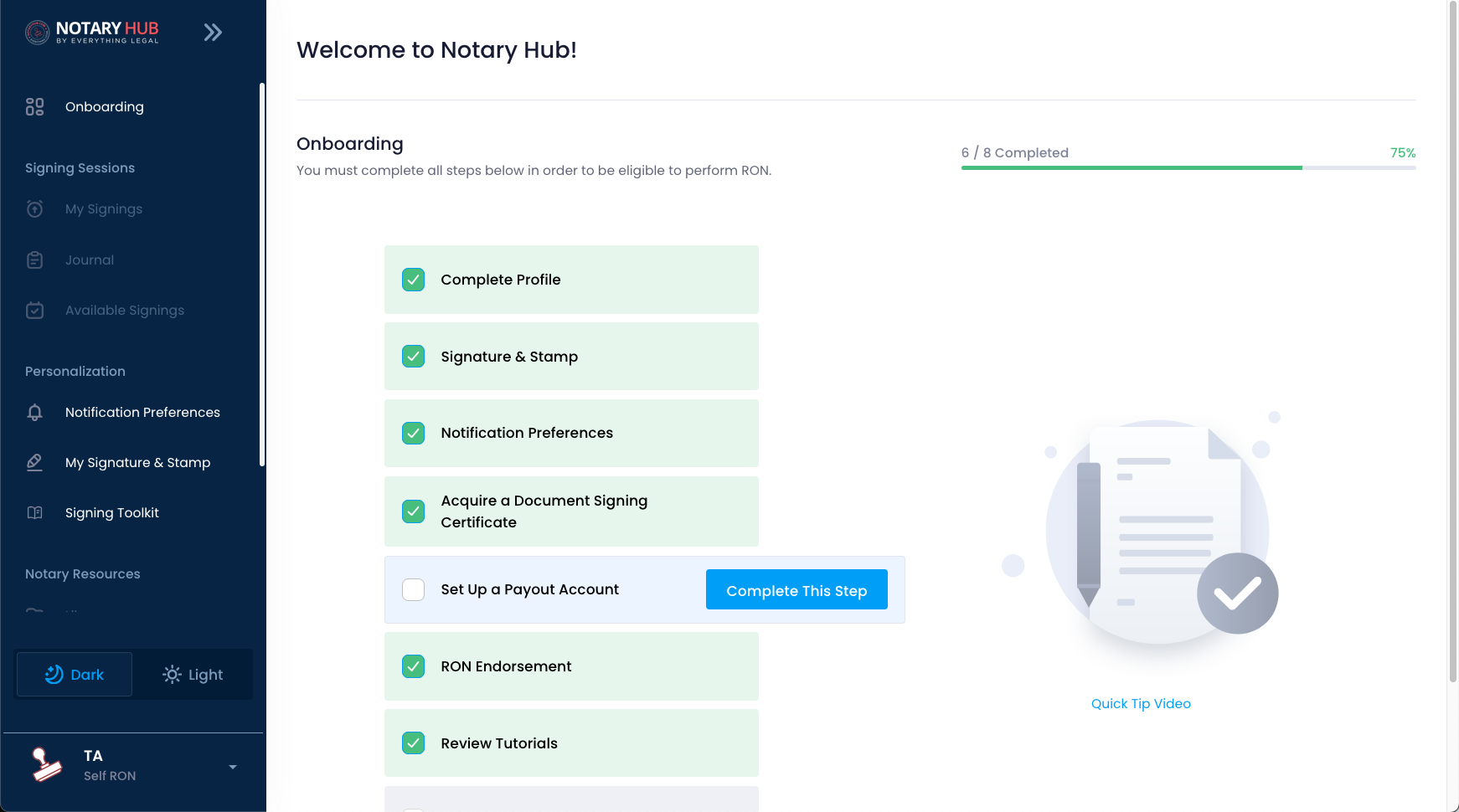Select the Complete Profile step label
The image size is (1459, 812).
(x=501, y=280)
